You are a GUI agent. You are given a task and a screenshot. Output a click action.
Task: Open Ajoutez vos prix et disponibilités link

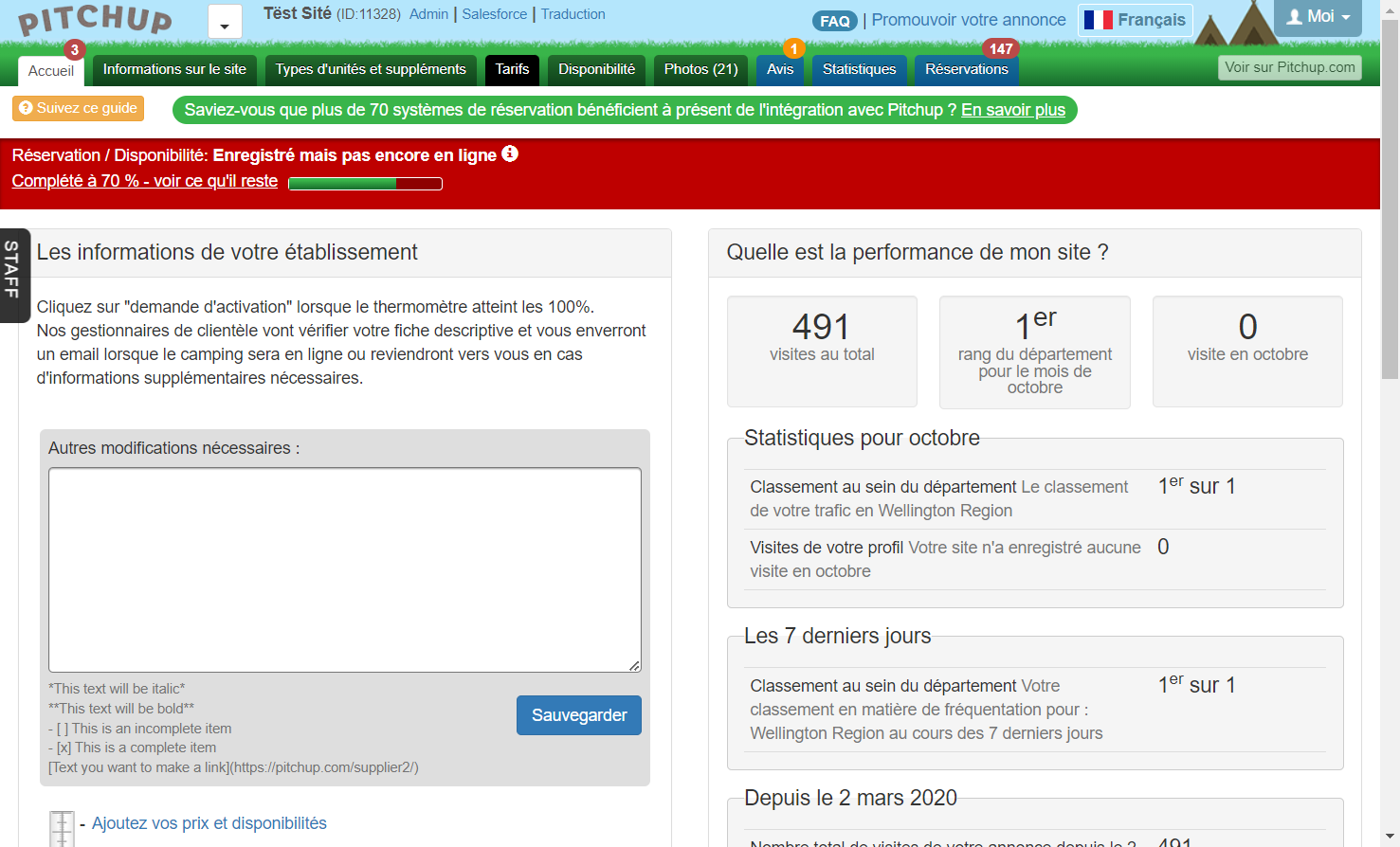point(209,823)
